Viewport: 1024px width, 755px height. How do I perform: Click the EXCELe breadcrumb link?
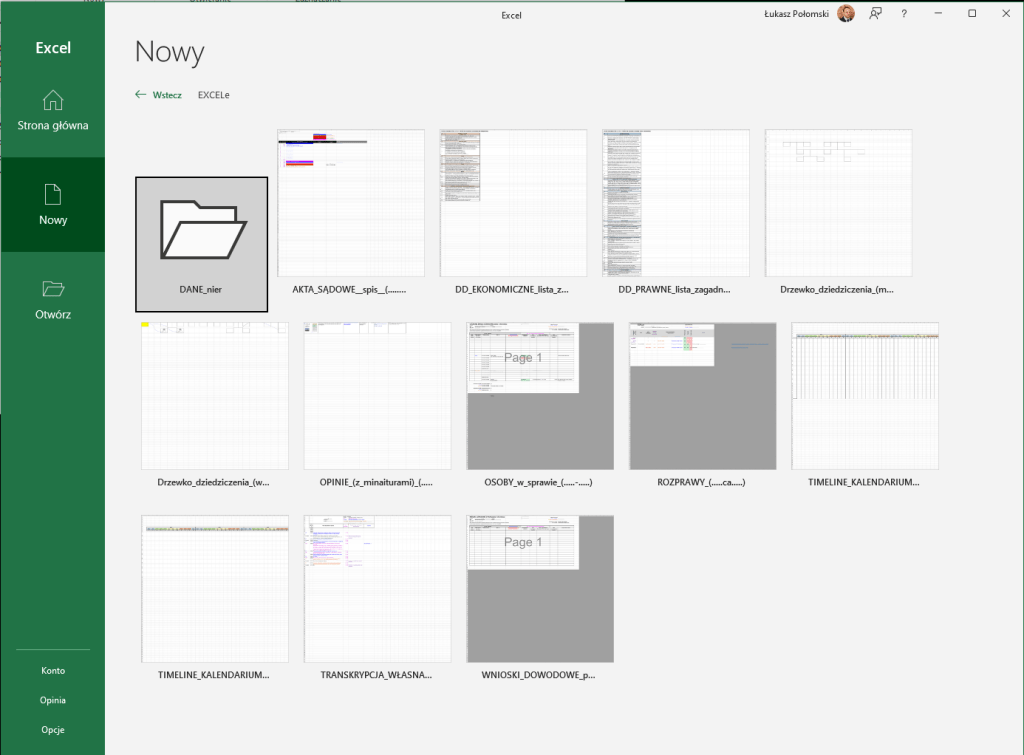click(214, 95)
